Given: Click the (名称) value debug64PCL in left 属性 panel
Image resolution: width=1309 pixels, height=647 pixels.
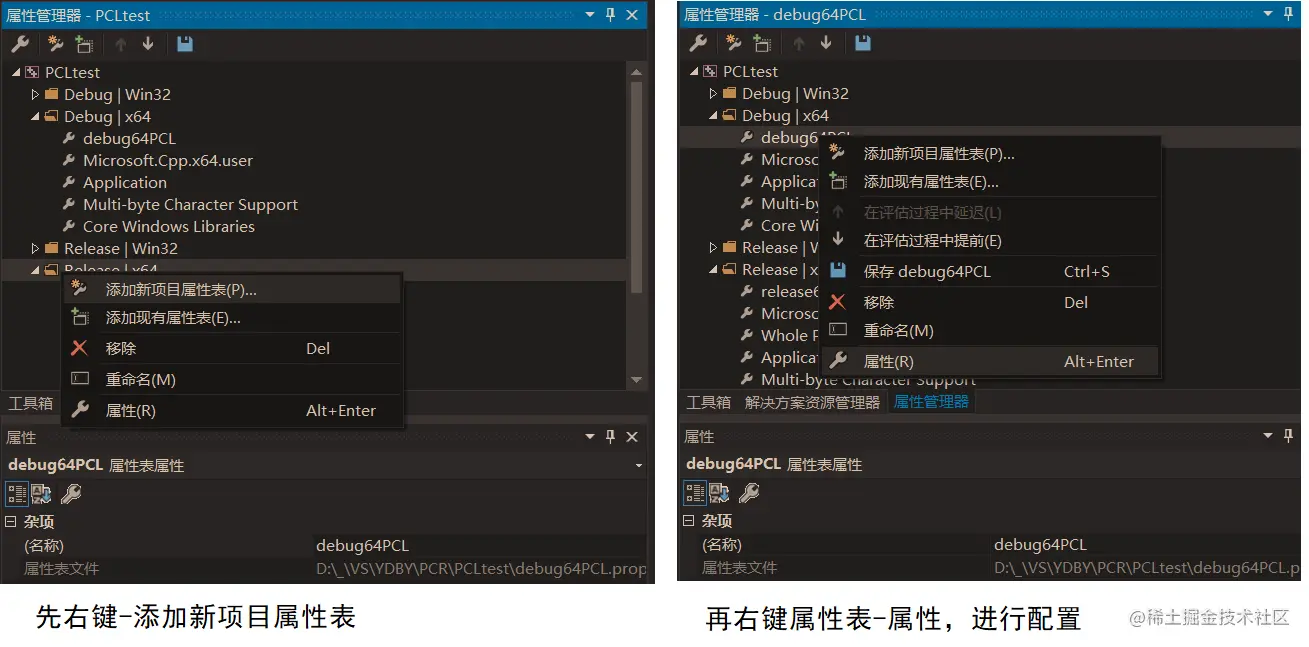Looking at the screenshot, I should point(478,546).
